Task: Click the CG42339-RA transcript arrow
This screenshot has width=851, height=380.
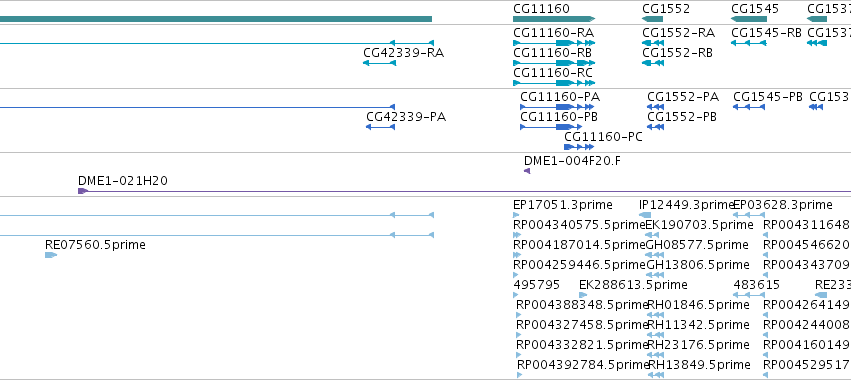Action: [x=379, y=63]
